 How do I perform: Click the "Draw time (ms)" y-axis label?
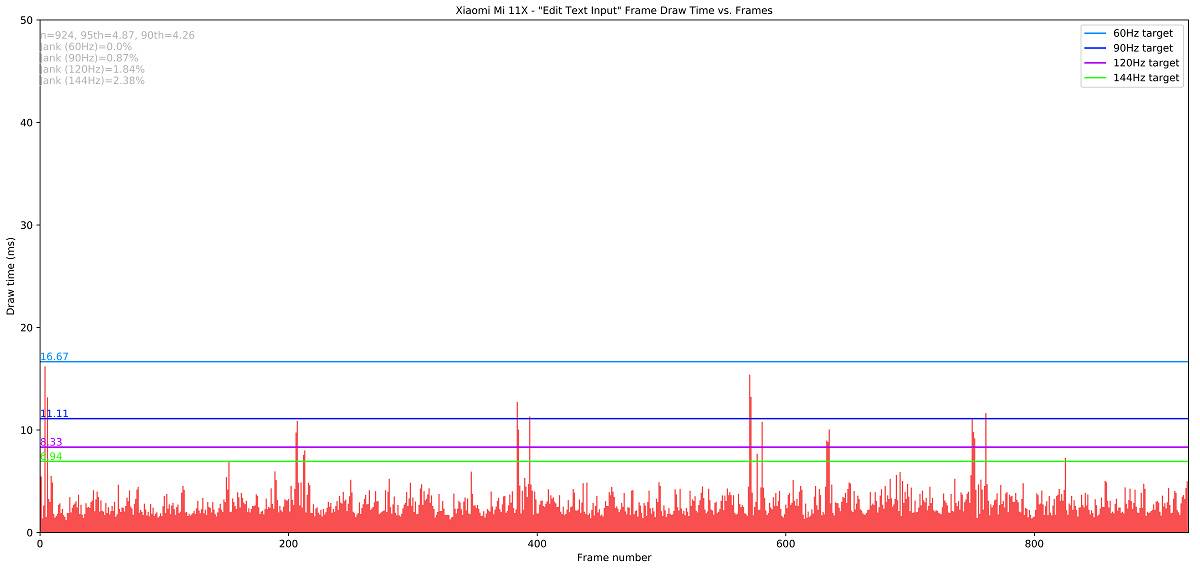tap(11, 276)
